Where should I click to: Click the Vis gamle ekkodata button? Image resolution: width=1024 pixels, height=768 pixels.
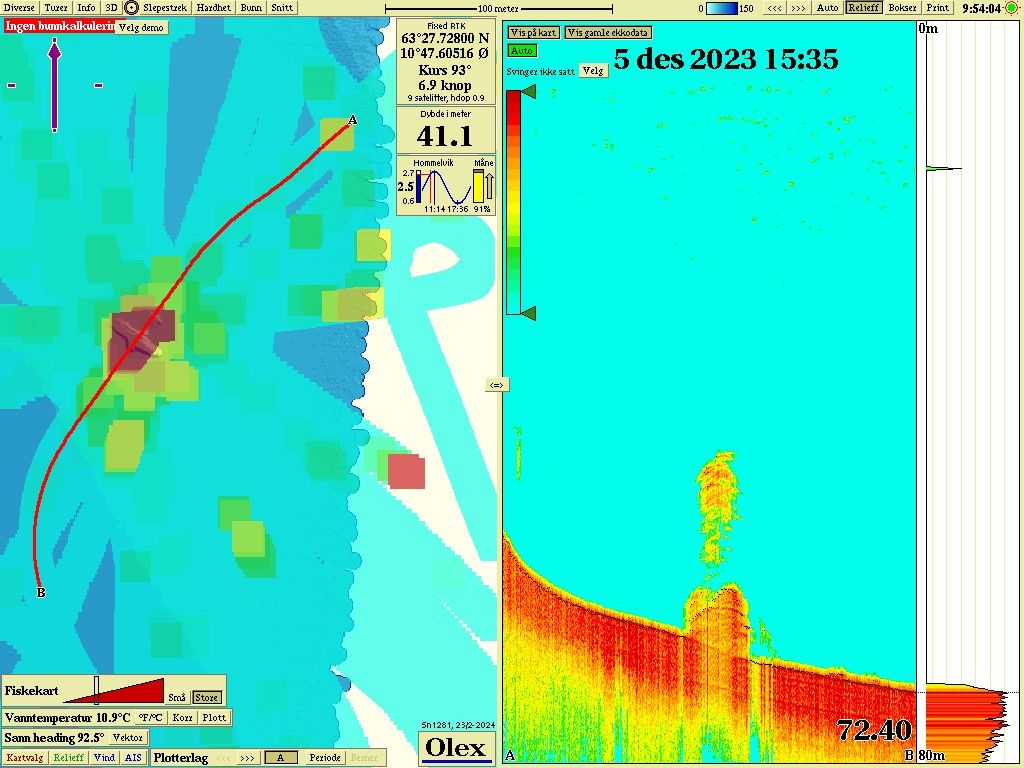pyautogui.click(x=607, y=32)
